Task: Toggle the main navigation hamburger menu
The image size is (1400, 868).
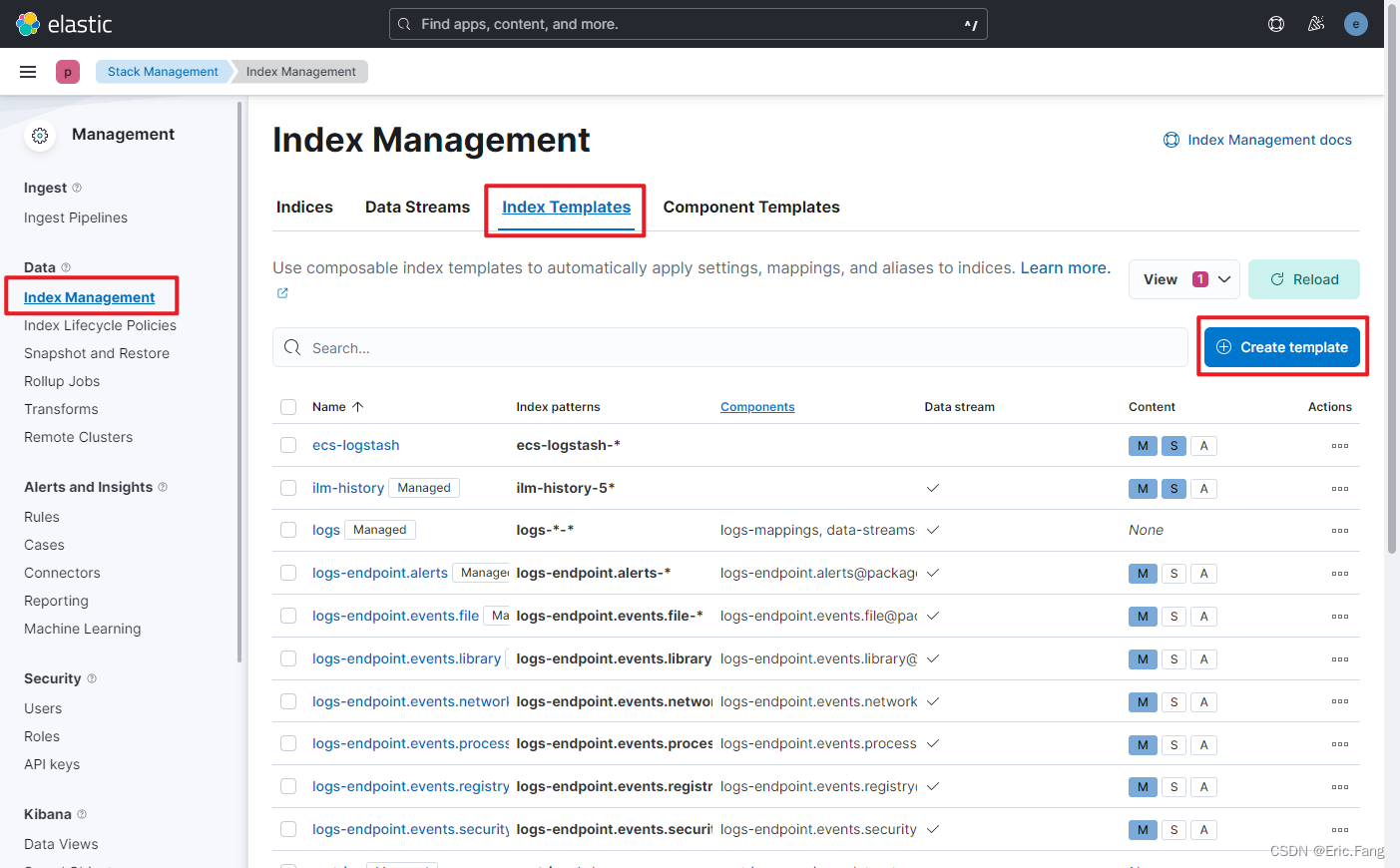Action: coord(27,71)
